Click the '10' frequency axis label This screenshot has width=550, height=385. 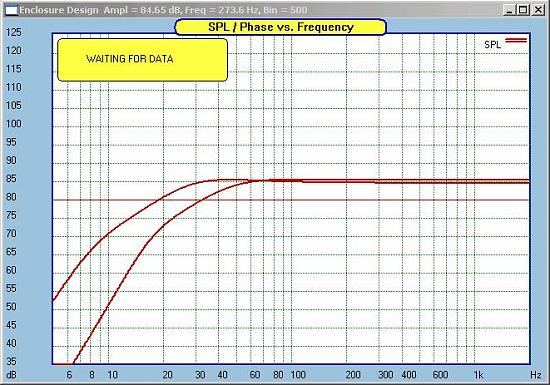(x=112, y=375)
